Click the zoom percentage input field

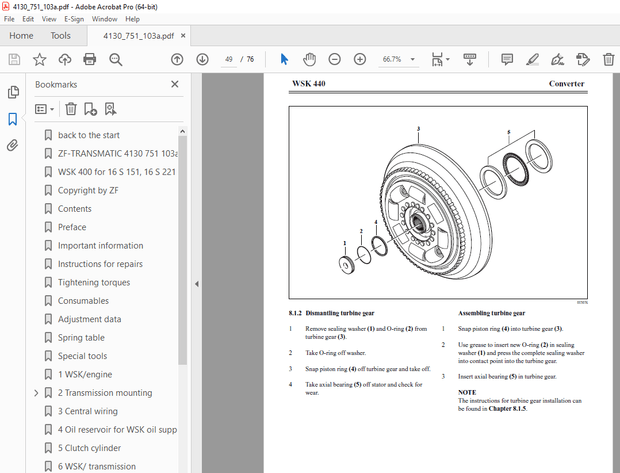click(x=392, y=59)
